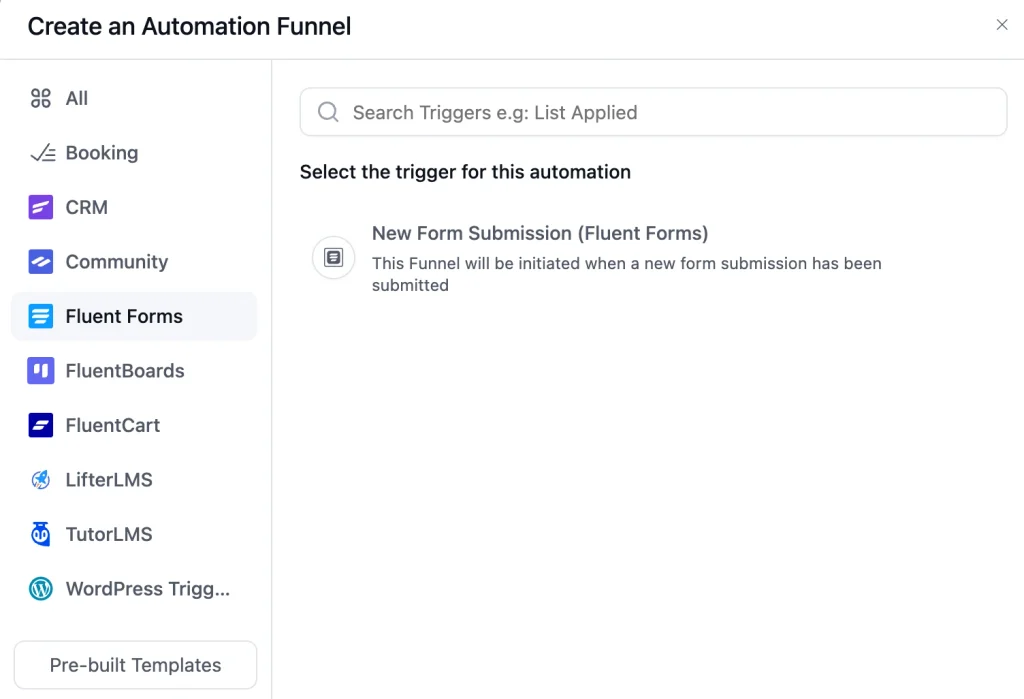Open FluentBoards triggers list

[125, 370]
